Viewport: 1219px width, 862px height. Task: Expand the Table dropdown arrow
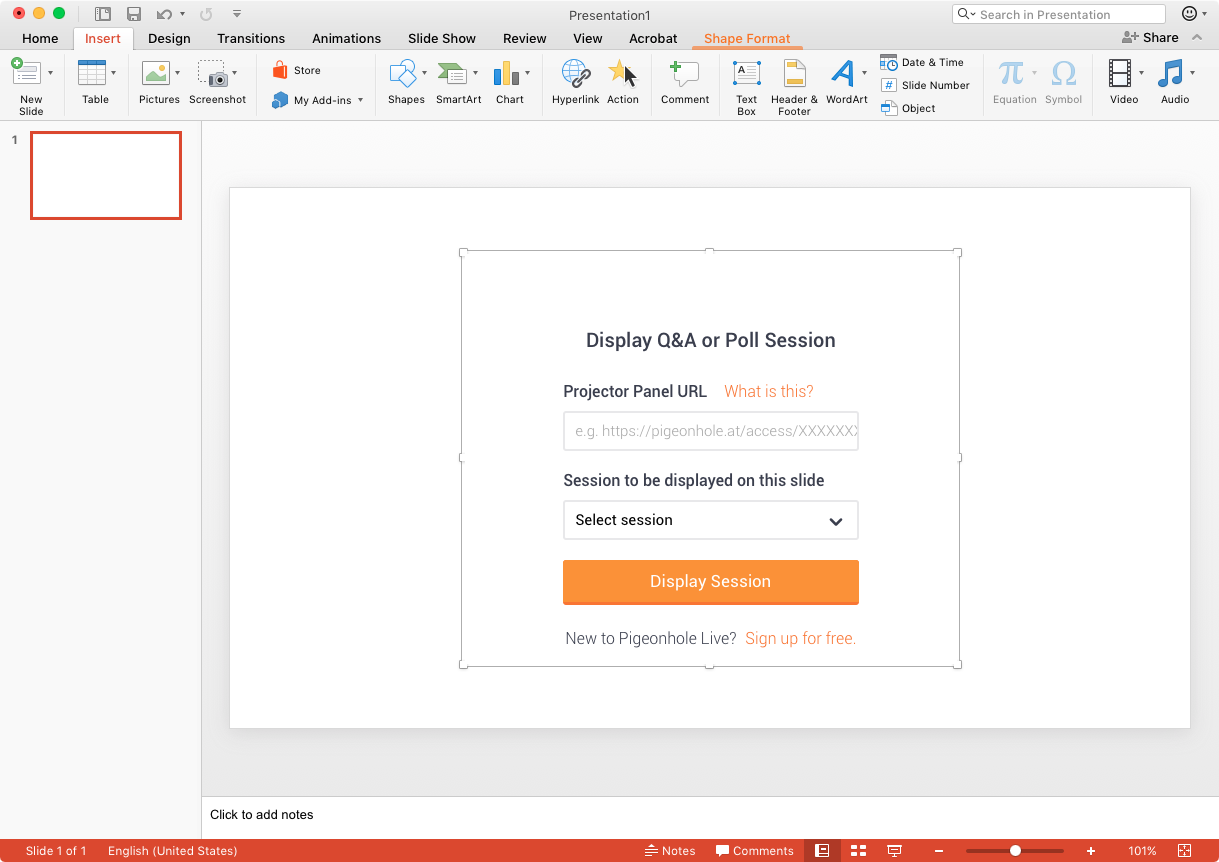[113, 73]
